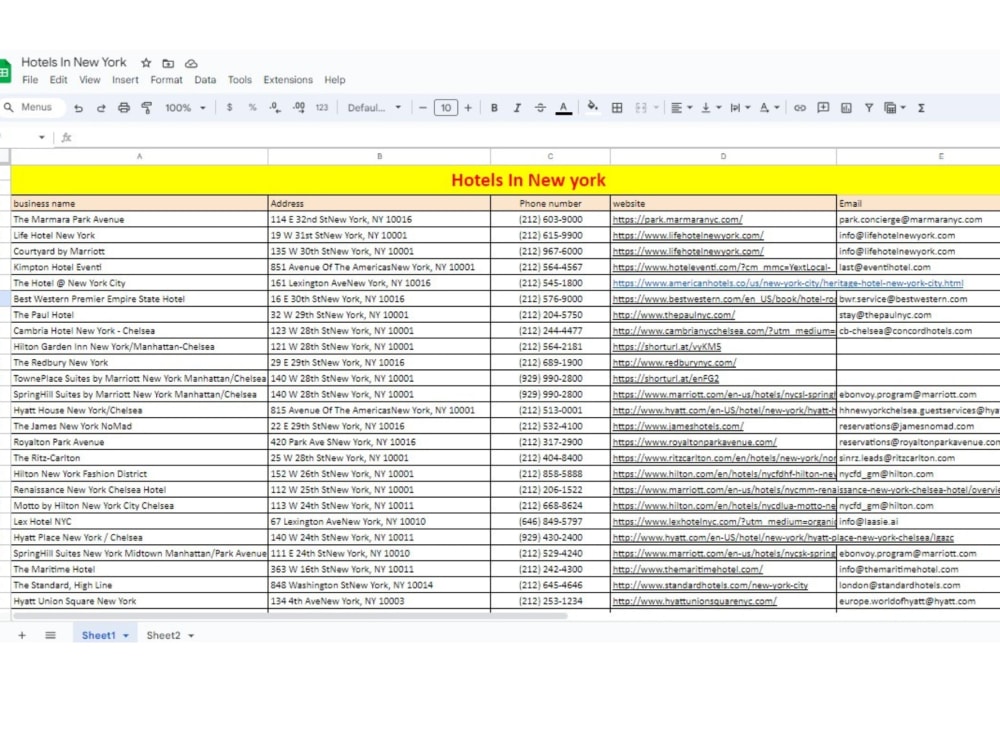Switch to the Sheet2 tab
This screenshot has height=750, width=1000.
(166, 634)
